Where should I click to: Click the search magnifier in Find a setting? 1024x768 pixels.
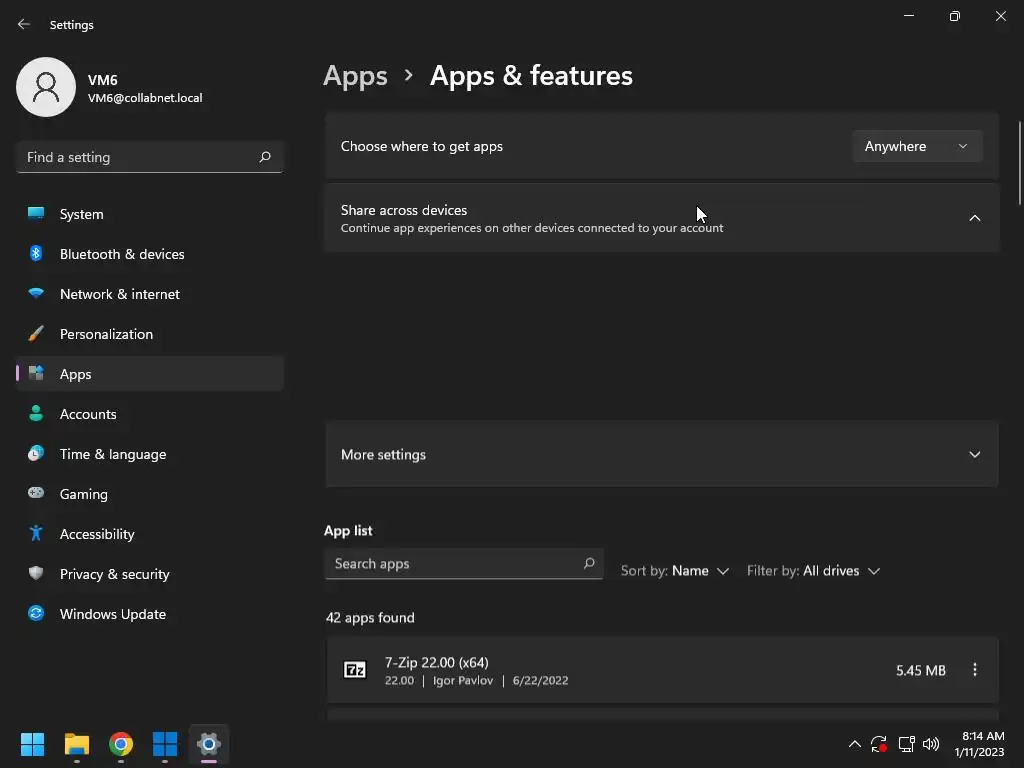pos(265,157)
